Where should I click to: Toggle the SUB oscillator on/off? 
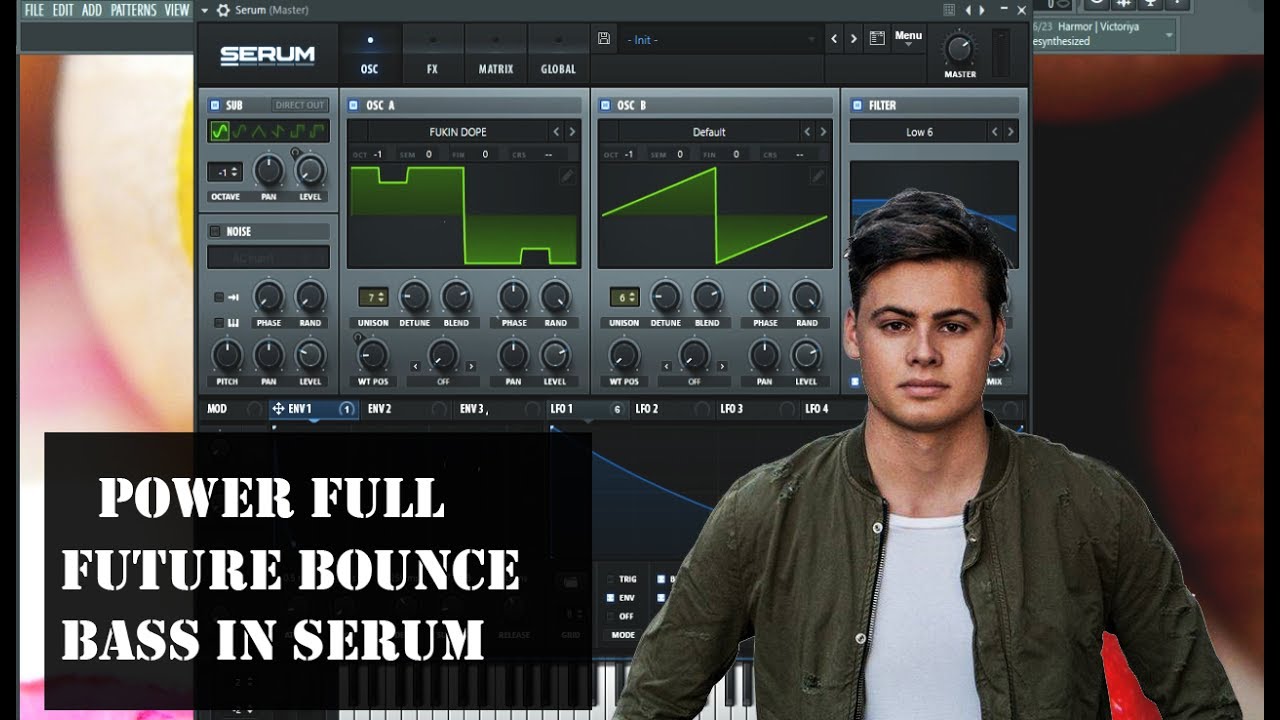coord(214,105)
